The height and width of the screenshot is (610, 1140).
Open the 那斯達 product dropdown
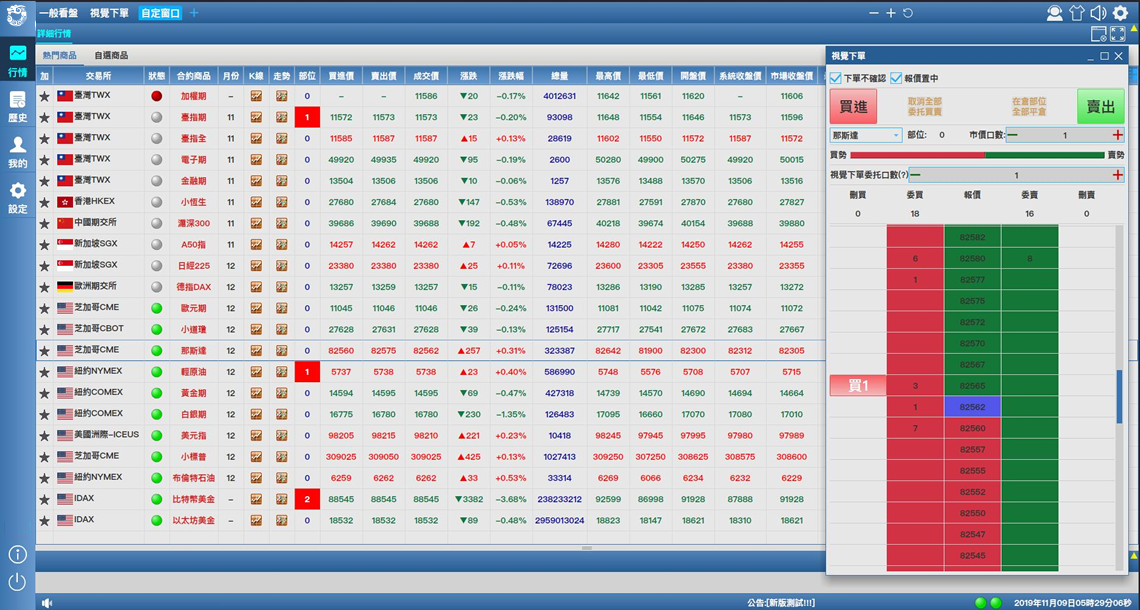[866, 135]
